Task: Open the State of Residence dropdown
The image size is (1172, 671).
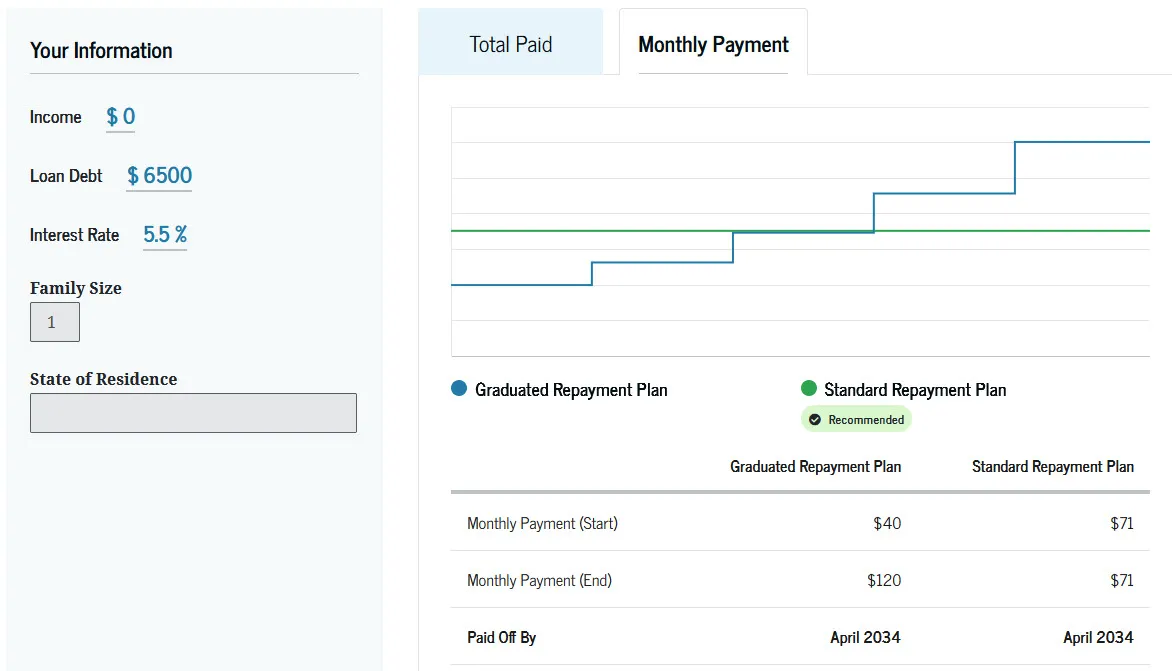Action: [193, 412]
